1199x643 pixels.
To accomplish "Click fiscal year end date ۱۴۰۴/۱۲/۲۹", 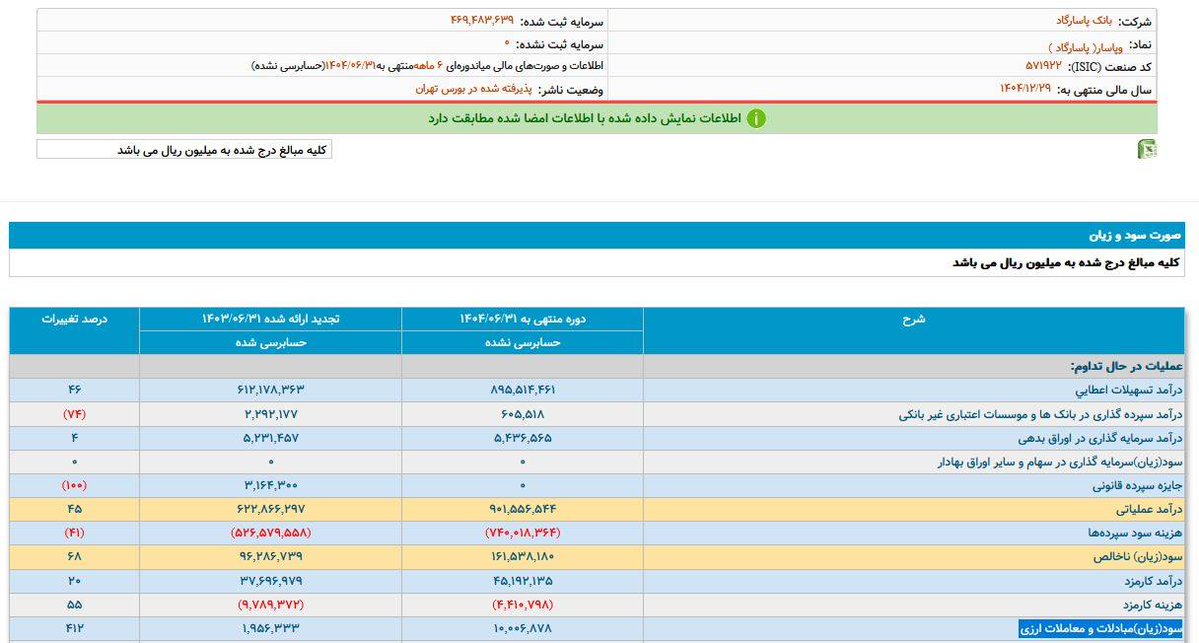I will click(x=1025, y=89).
